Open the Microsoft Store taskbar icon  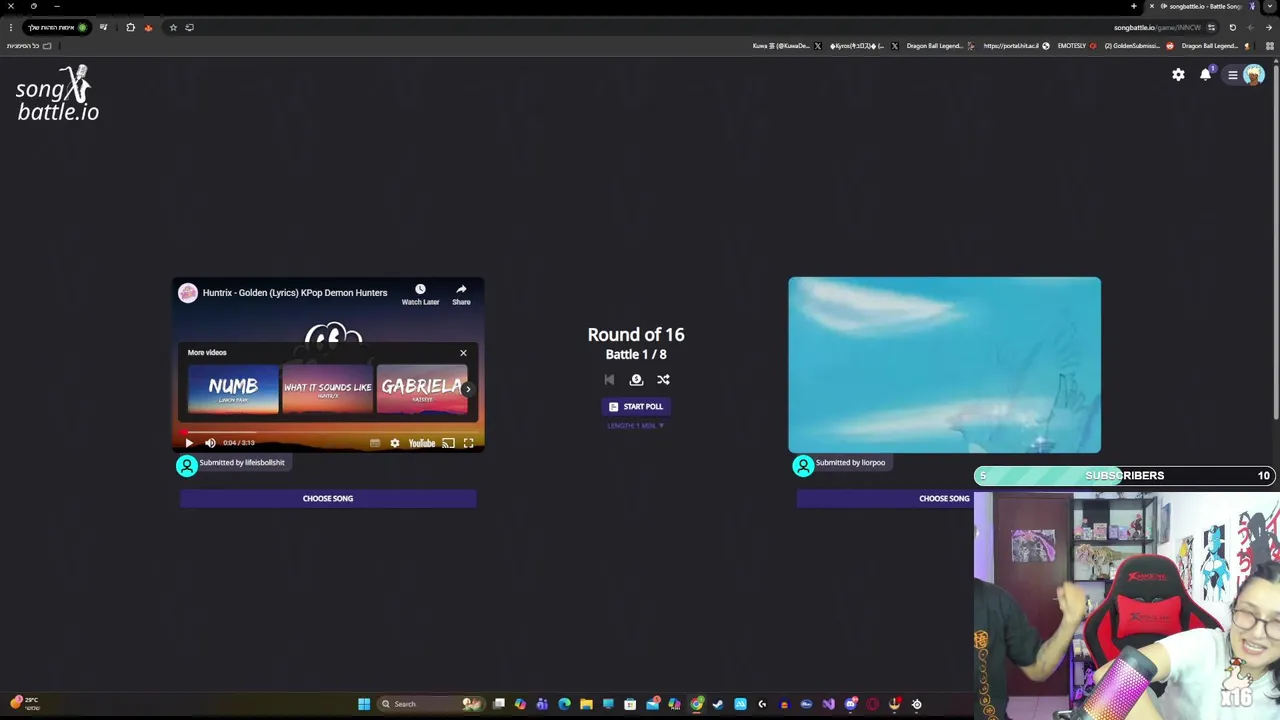pyautogui.click(x=630, y=704)
